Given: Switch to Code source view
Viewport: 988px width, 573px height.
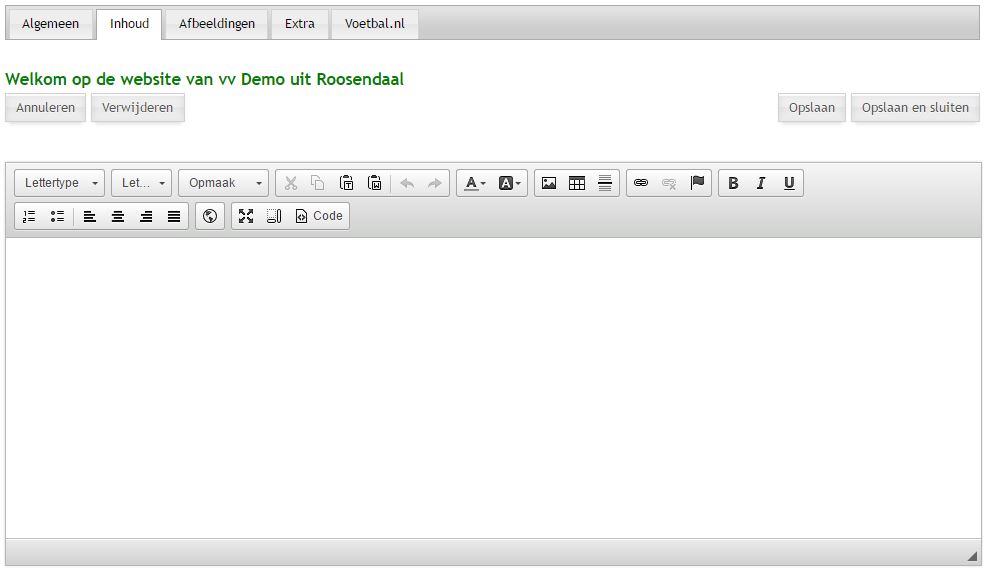Looking at the screenshot, I should [x=319, y=216].
